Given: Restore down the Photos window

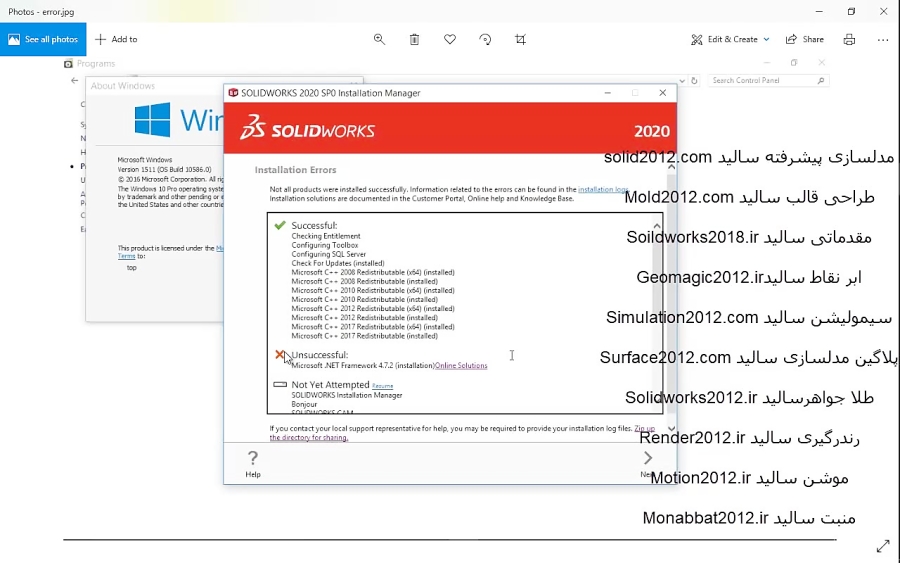Looking at the screenshot, I should [851, 11].
